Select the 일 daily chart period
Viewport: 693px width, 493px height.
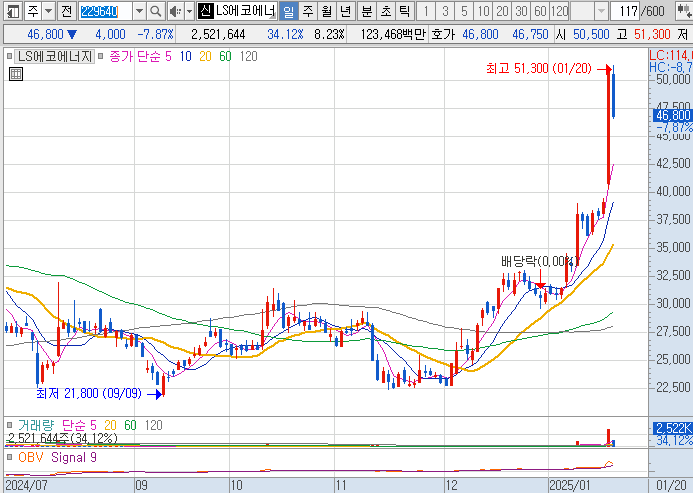click(289, 11)
